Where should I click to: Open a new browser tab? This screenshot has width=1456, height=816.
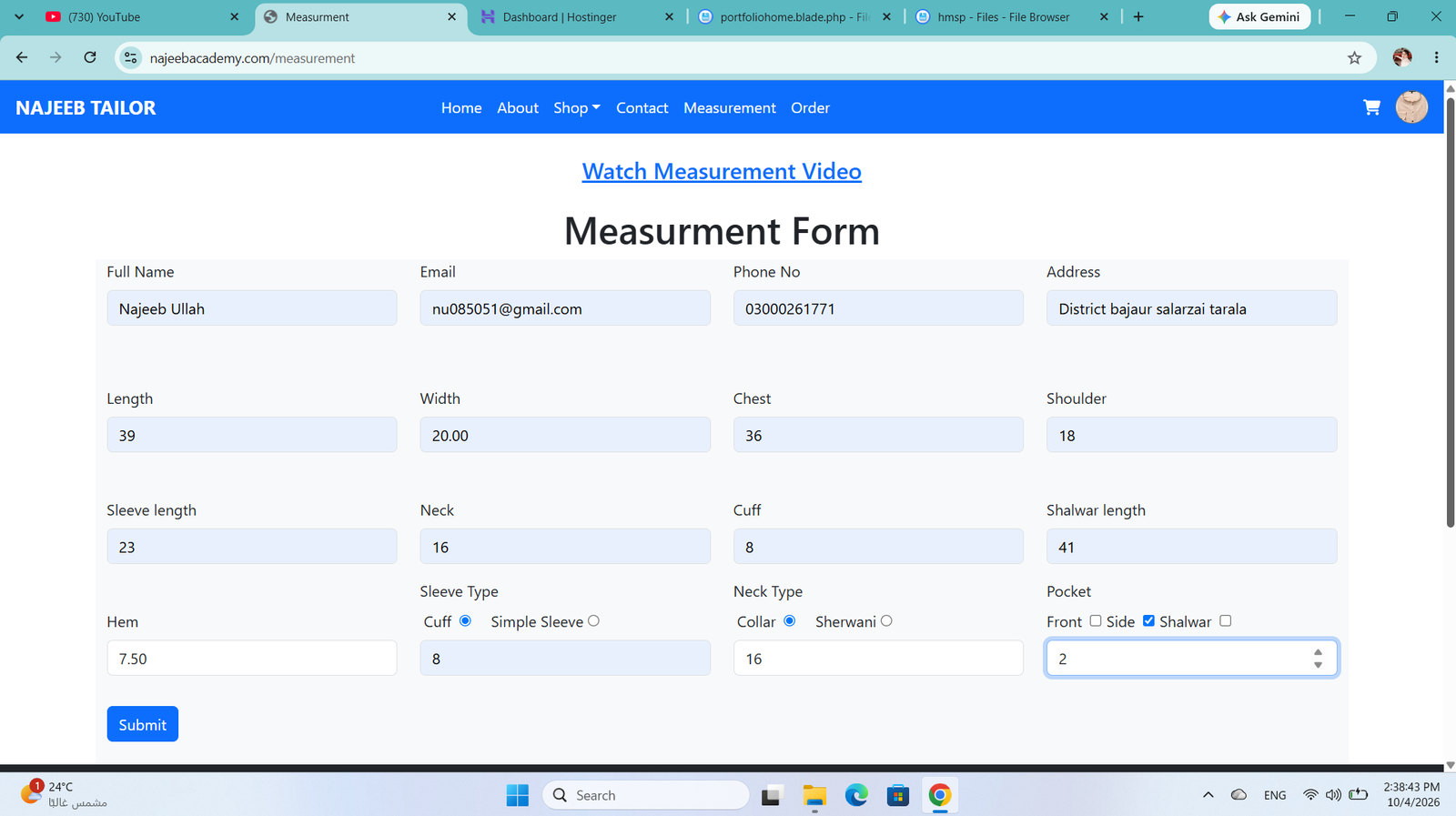[1138, 16]
